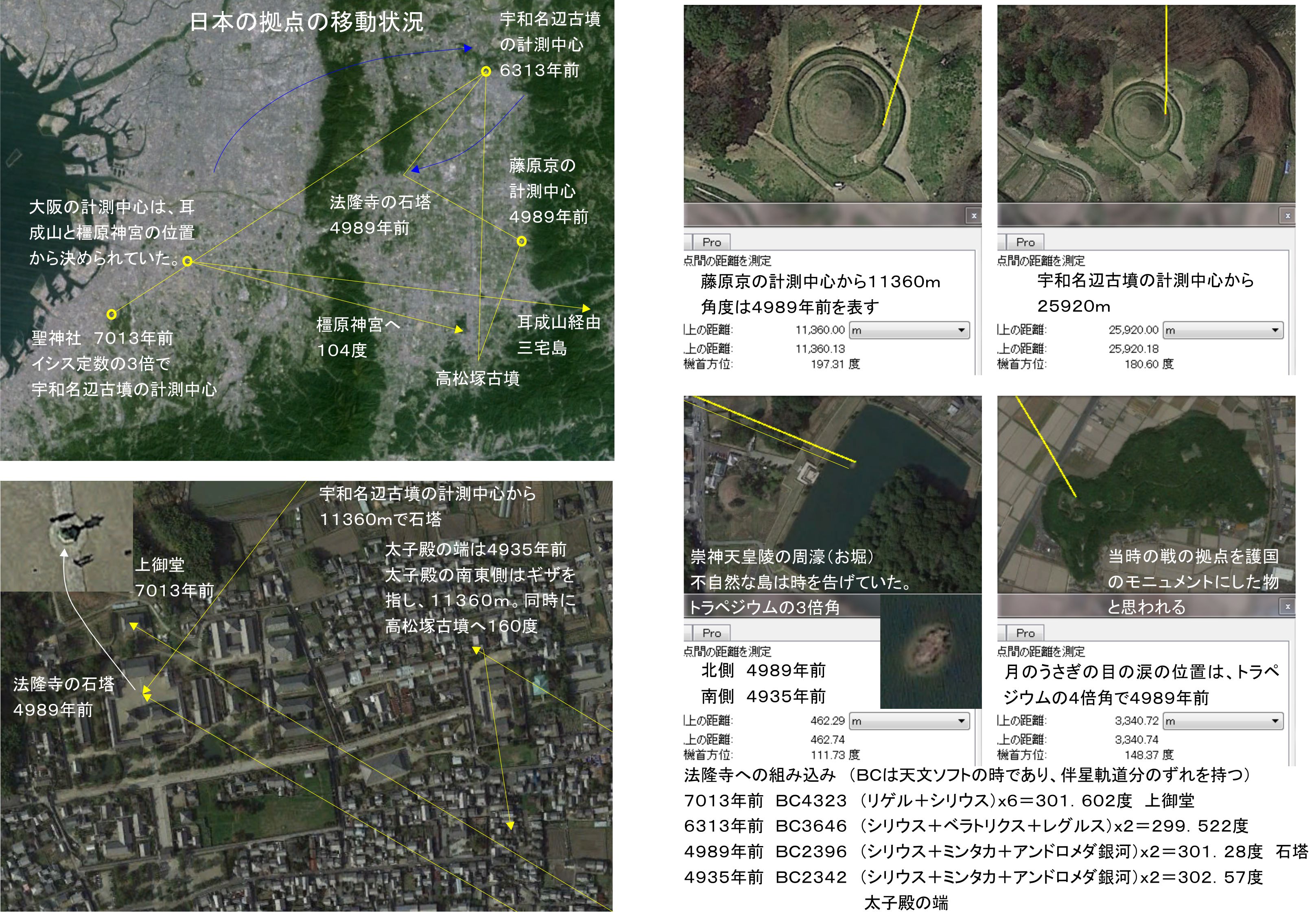Click blue arrowhead near 法隆寺の石塔 on map
This screenshot has width=1316, height=912.
pyautogui.click(x=416, y=169)
